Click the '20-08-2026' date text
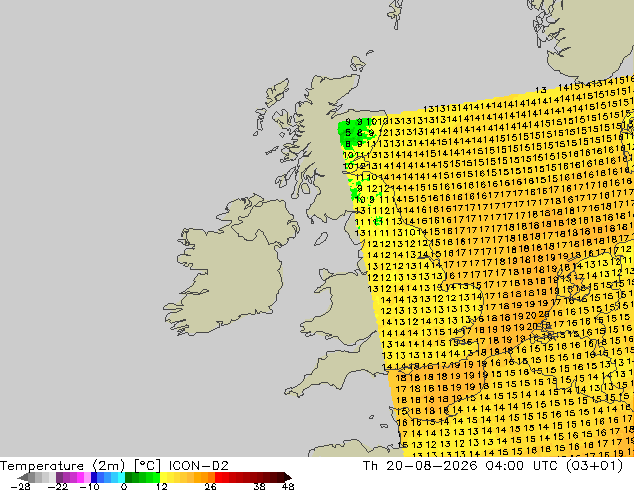The height and width of the screenshot is (490, 634). click(431, 466)
